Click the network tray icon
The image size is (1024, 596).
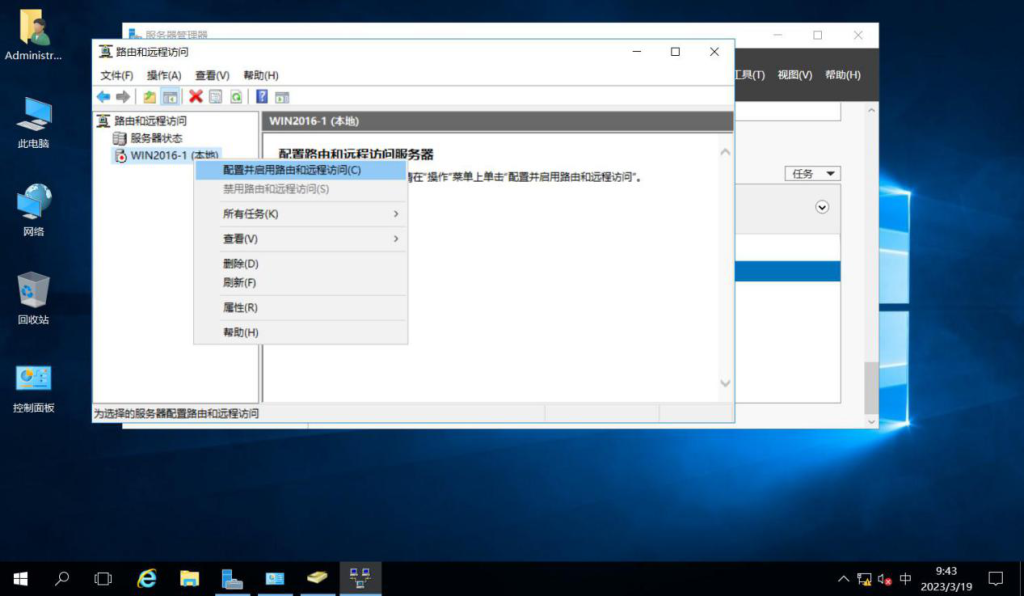pos(864,578)
